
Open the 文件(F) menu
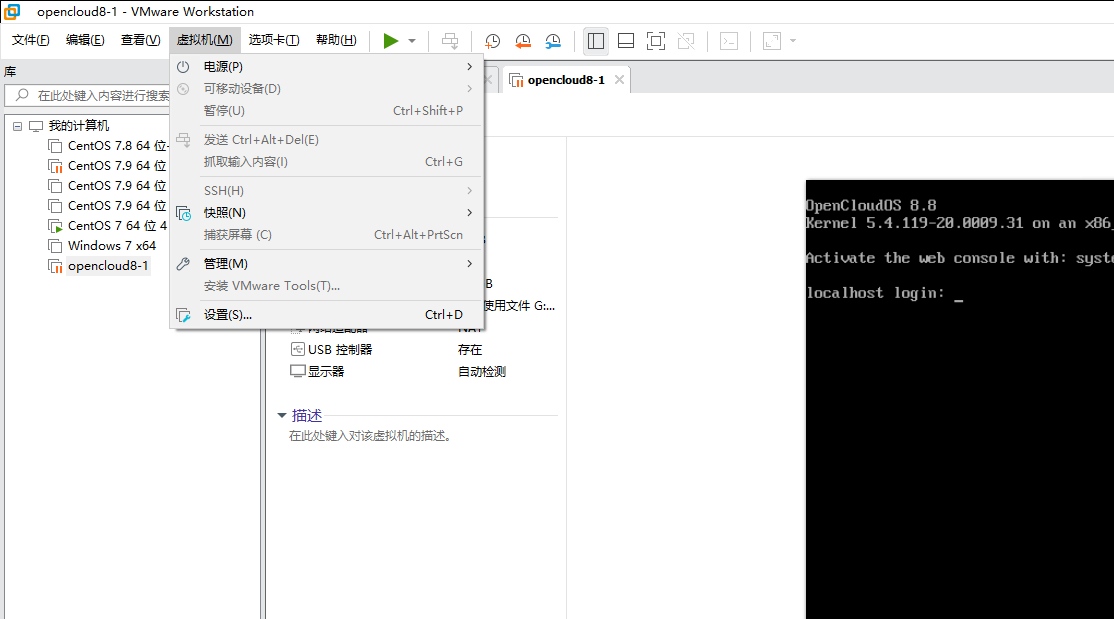click(x=31, y=40)
